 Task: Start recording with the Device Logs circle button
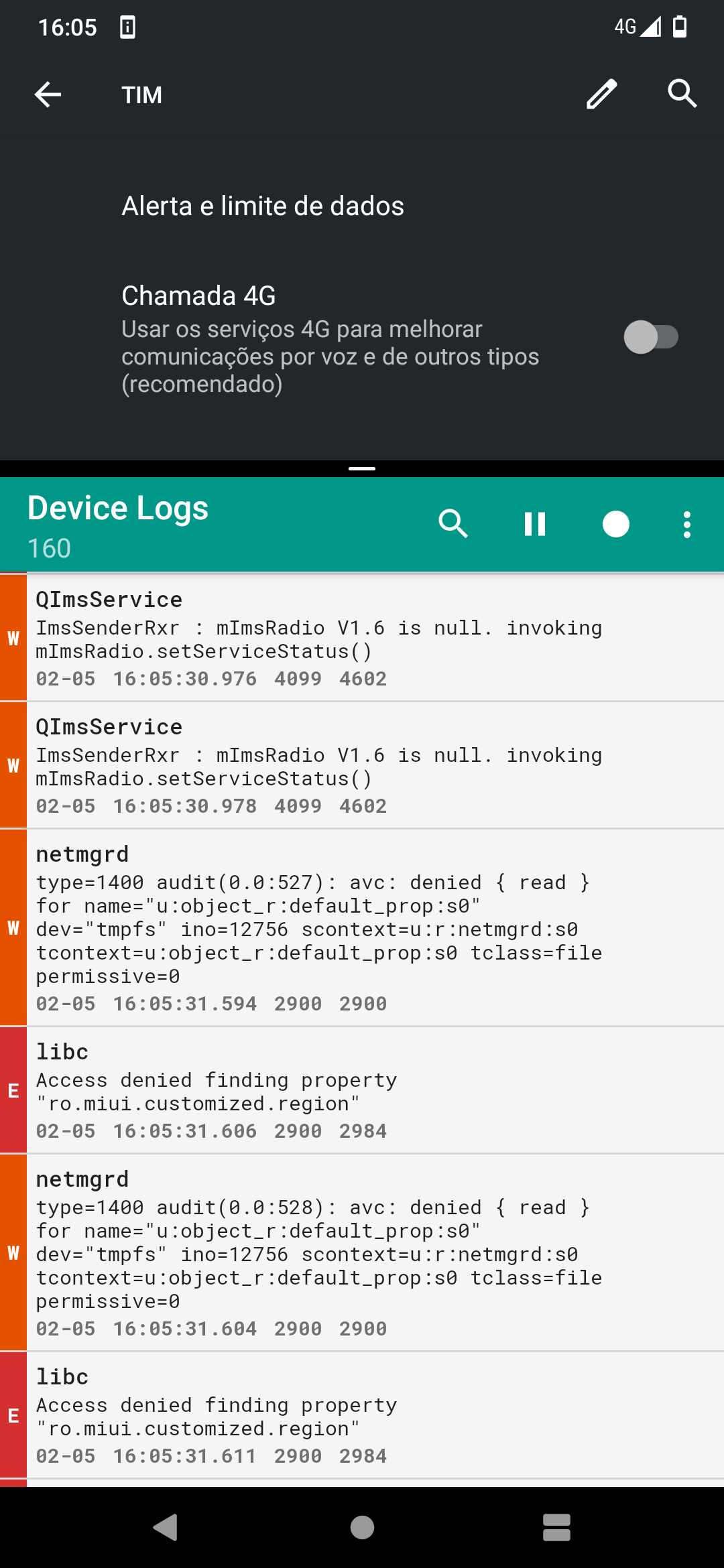click(x=616, y=524)
